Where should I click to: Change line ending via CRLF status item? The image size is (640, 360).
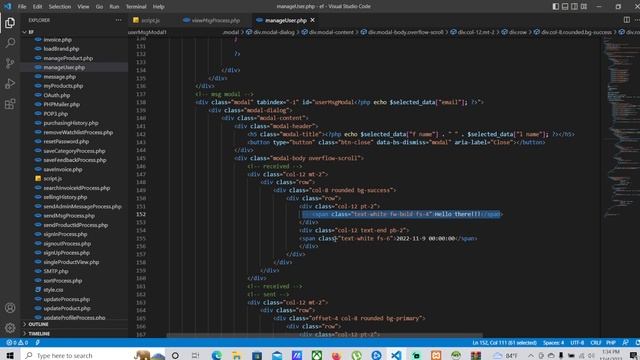596,343
